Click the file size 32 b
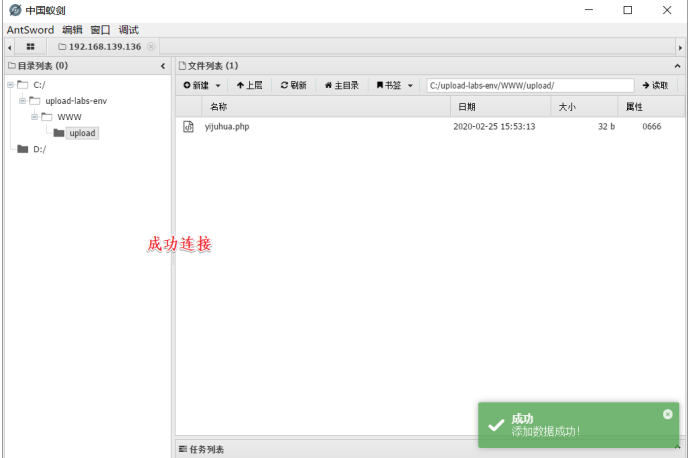Image resolution: width=693 pixels, height=458 pixels. tap(606, 126)
